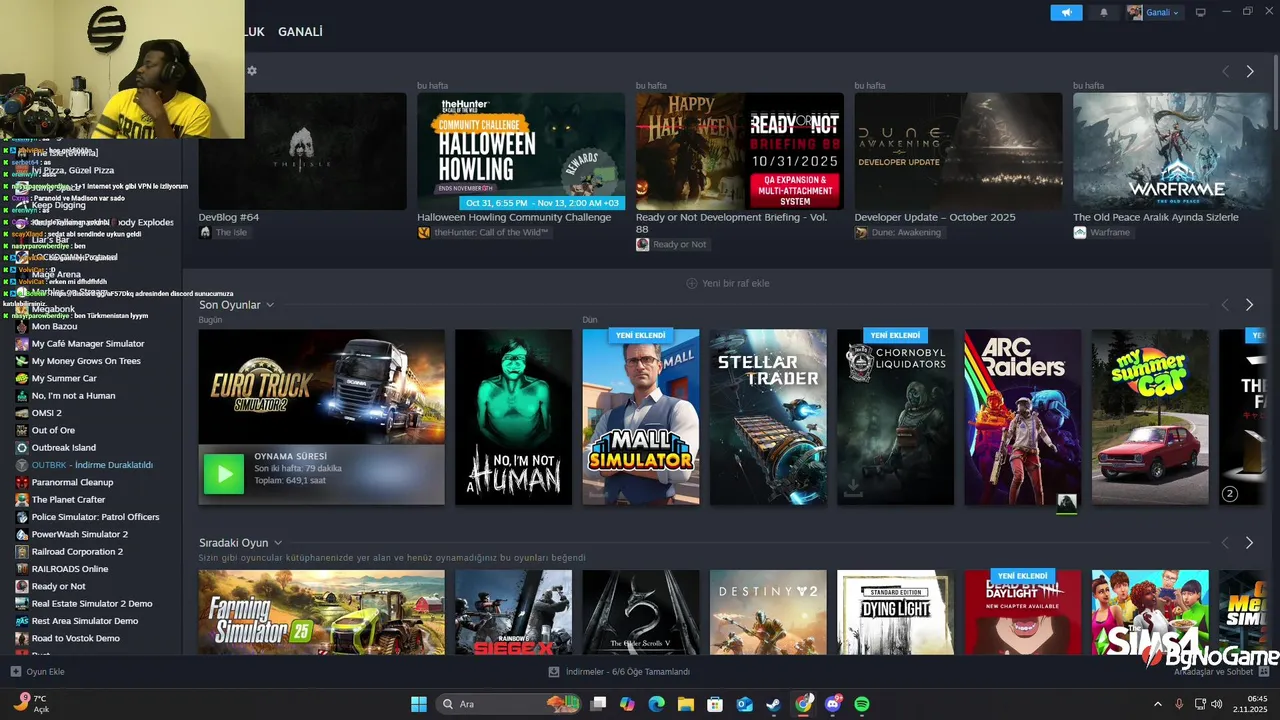The image size is (1280, 720).
Task: Open Outlook from taskbar
Action: coord(744,704)
